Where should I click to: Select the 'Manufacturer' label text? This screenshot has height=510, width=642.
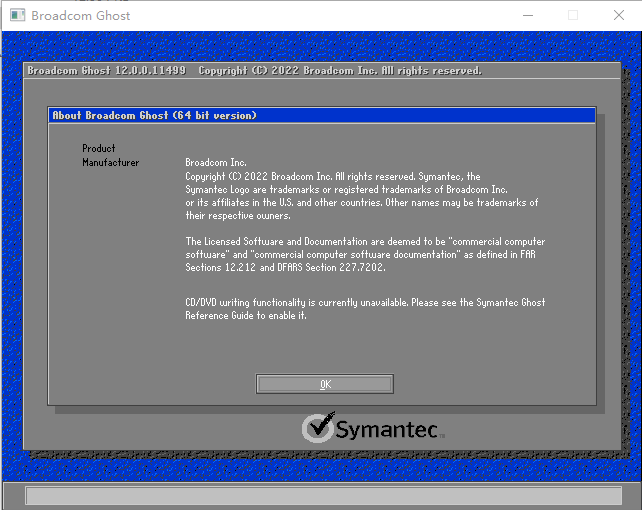[111, 162]
